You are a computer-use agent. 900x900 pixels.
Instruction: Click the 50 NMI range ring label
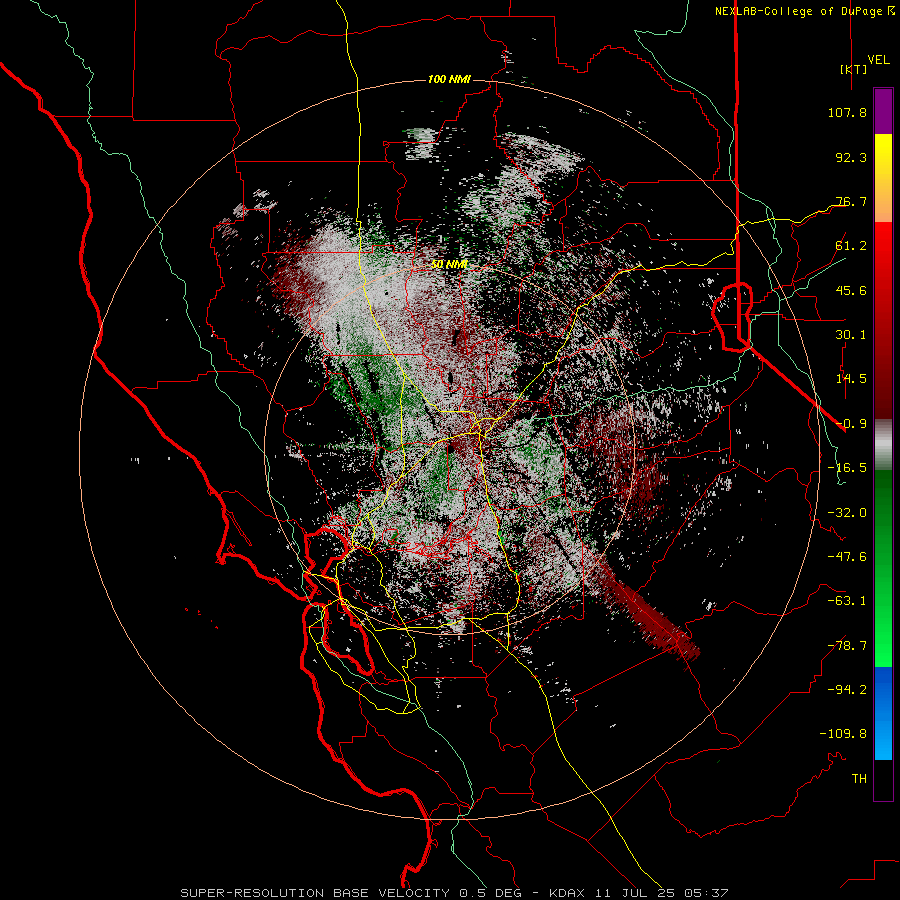coord(449,264)
